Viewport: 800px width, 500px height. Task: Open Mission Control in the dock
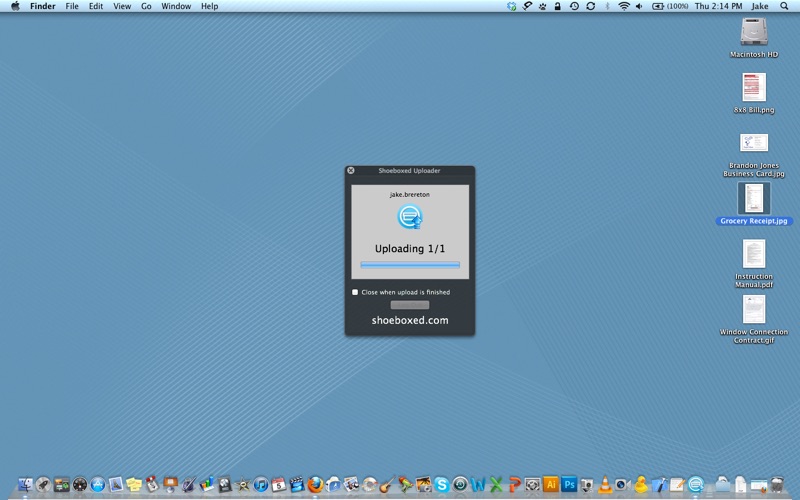point(62,484)
